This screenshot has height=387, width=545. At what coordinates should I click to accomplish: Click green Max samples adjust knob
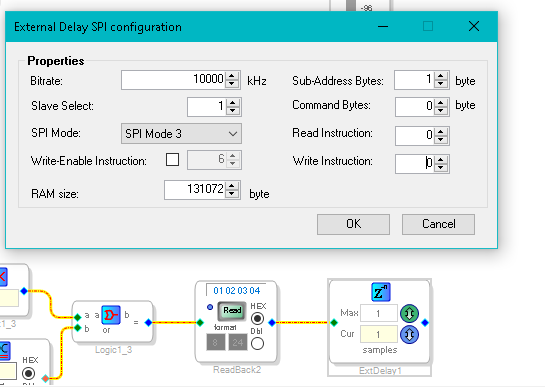click(x=409, y=313)
